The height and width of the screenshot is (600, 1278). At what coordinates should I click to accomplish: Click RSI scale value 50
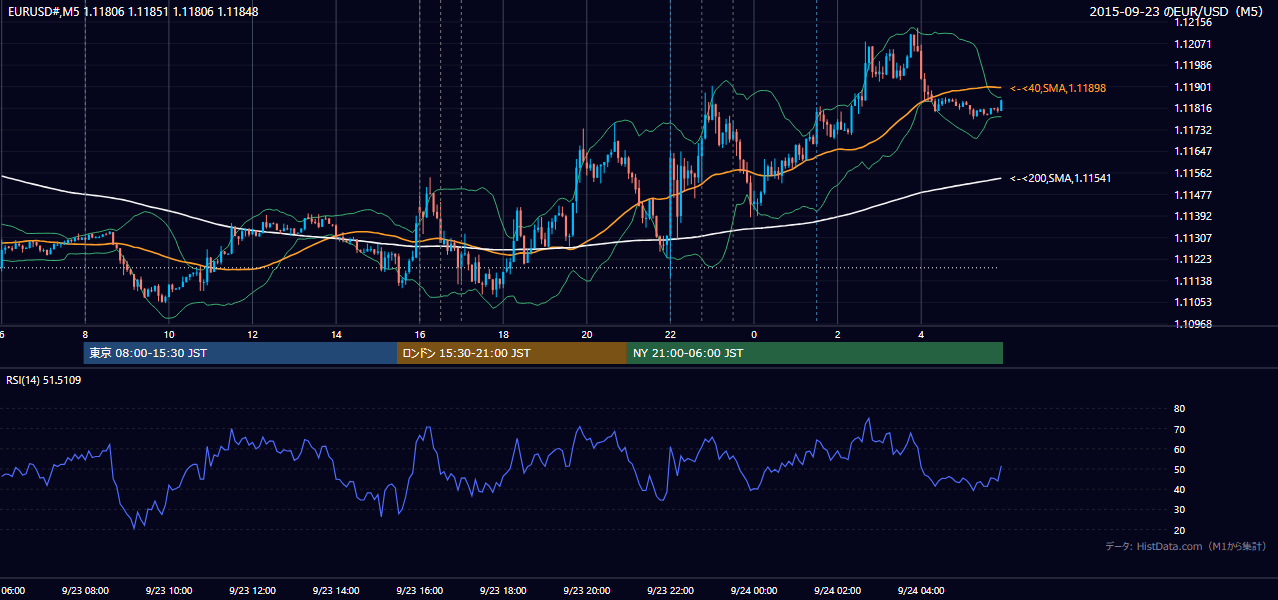point(1179,469)
